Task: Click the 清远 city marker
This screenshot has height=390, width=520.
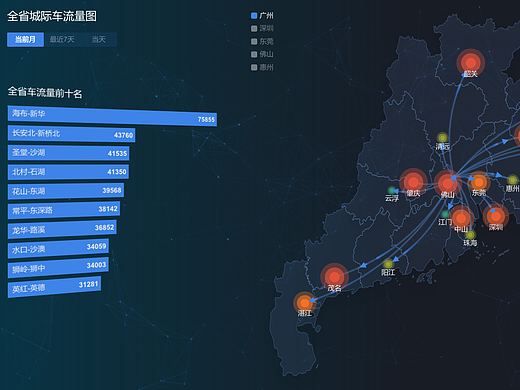Action: [442, 137]
